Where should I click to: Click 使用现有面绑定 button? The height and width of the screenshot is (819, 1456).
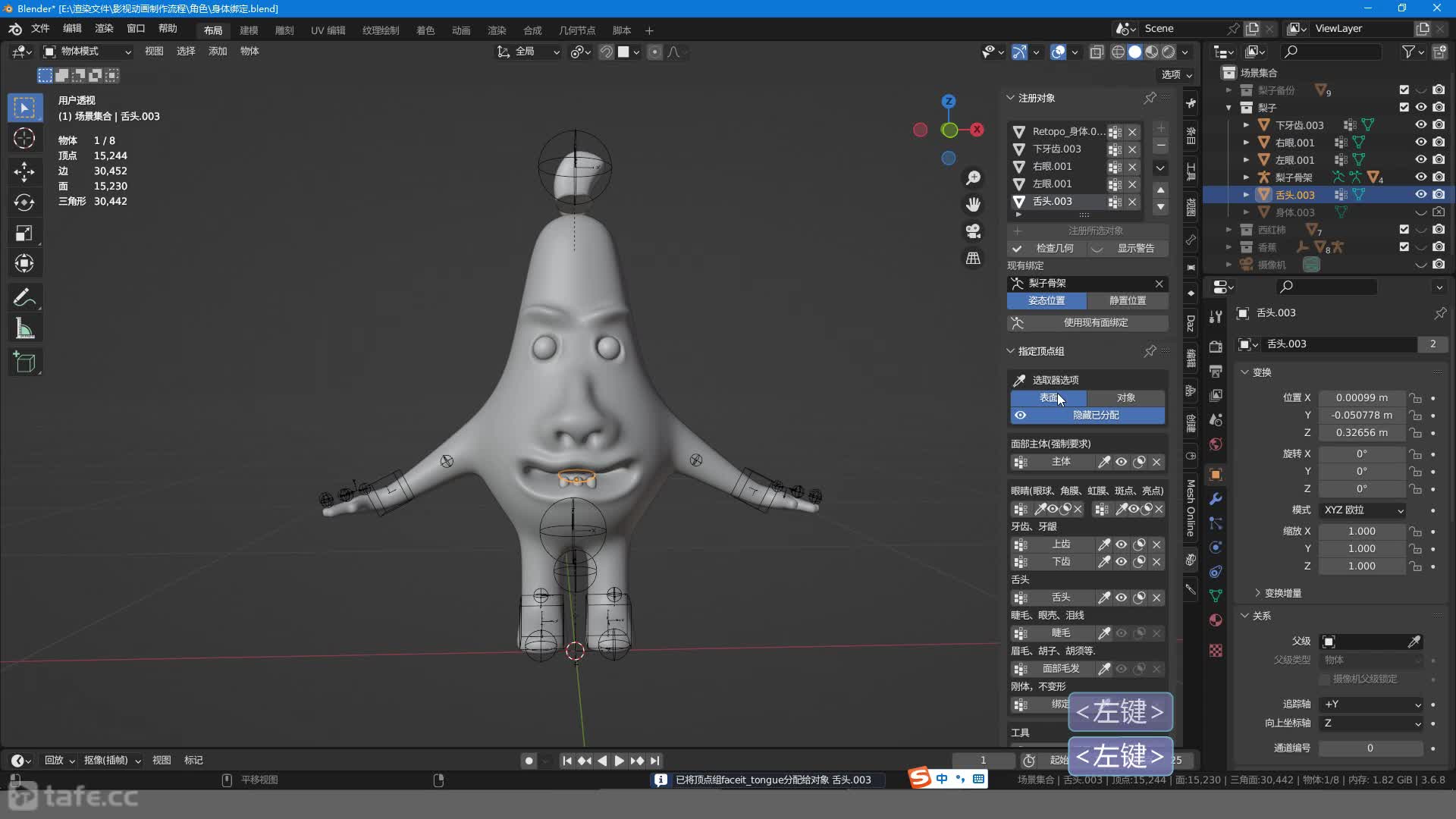click(x=1087, y=323)
